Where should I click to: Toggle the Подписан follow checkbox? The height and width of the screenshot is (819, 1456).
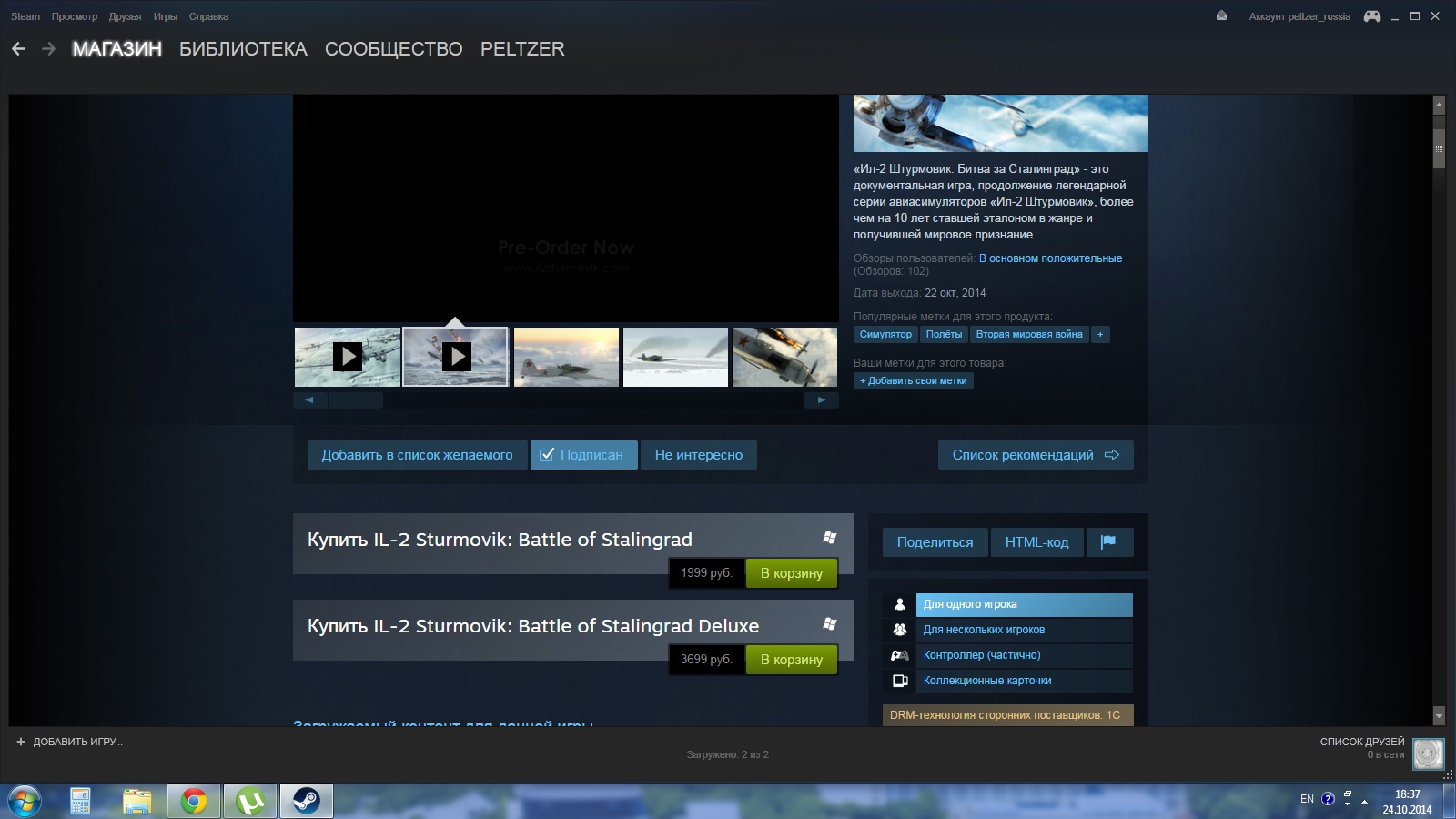(x=548, y=455)
